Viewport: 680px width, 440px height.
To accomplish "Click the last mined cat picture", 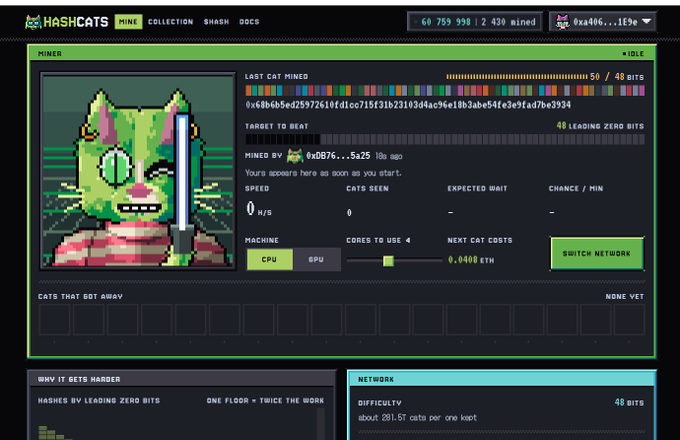I will tap(138, 171).
